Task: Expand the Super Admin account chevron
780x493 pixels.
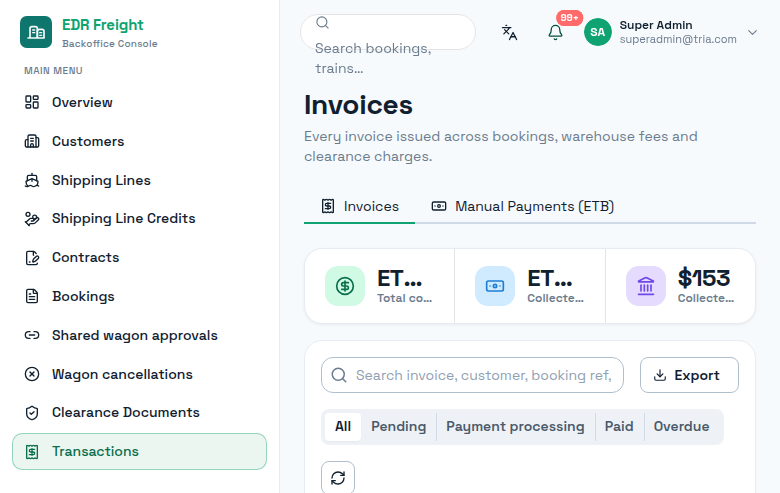Action: tap(752, 32)
